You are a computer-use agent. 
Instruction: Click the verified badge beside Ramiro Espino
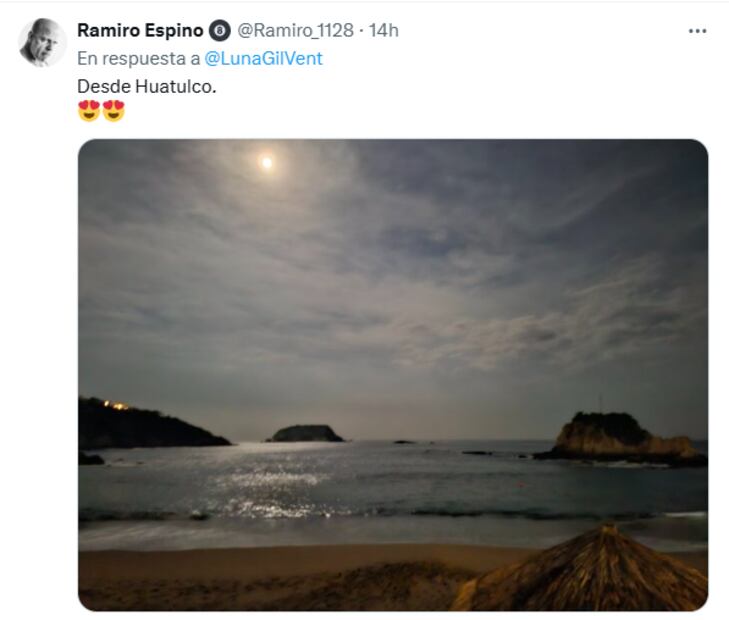click(x=221, y=31)
